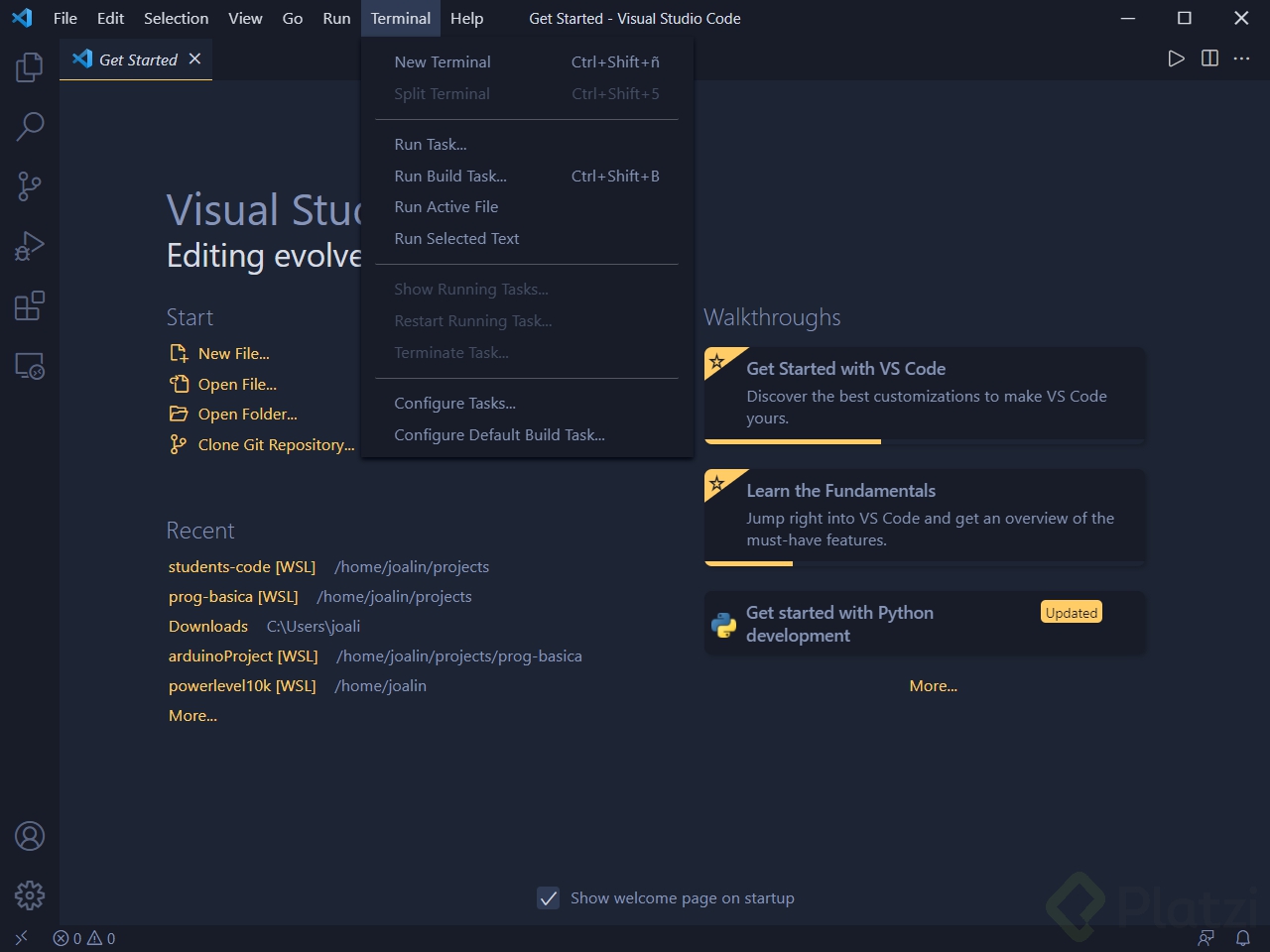Click the Open File icon under Start
The image size is (1270, 952).
(x=179, y=384)
